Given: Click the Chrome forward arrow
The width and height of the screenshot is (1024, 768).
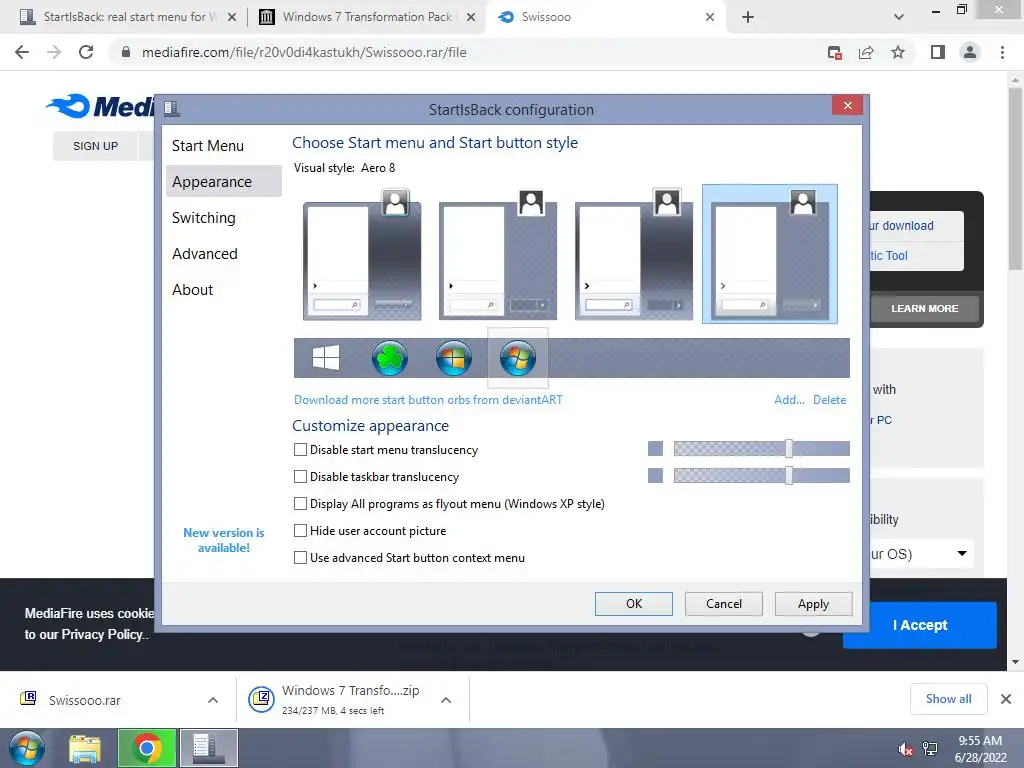Looking at the screenshot, I should (x=54, y=52).
